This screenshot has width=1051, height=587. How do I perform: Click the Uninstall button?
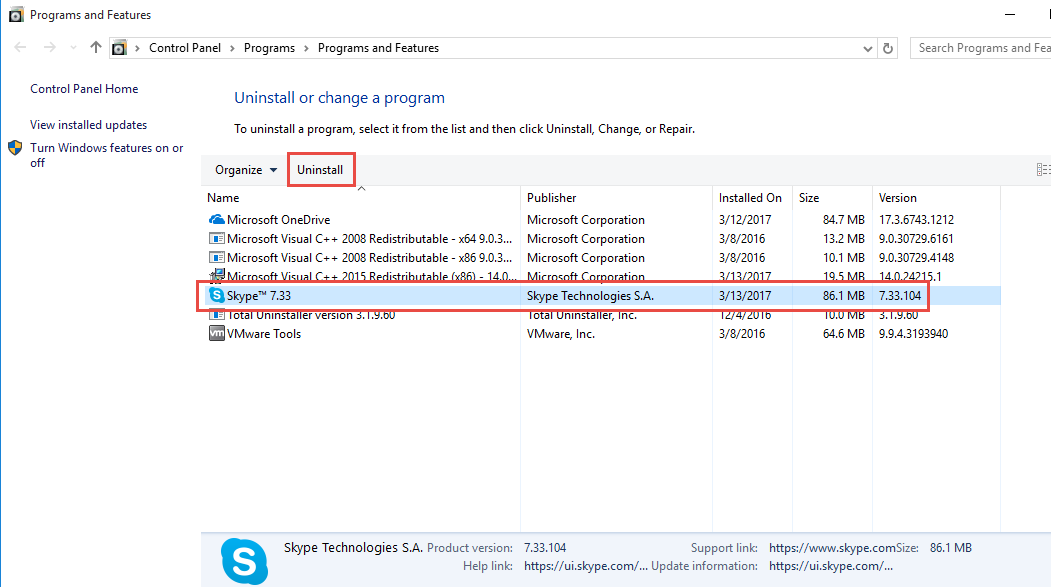(320, 170)
